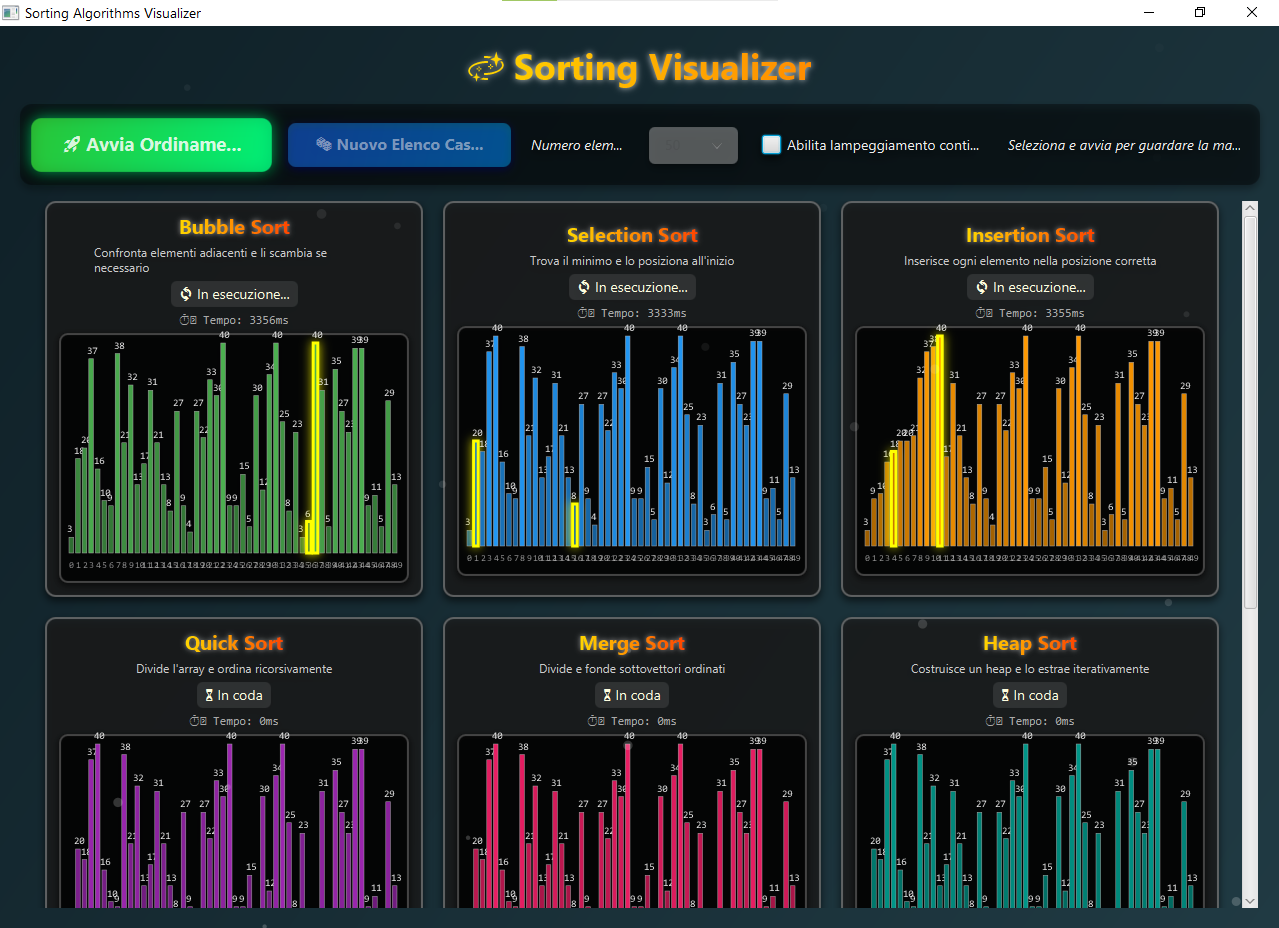Click the red Merge Sort bar chart
Screen dimensions: 1279x928
[x=632, y=822]
